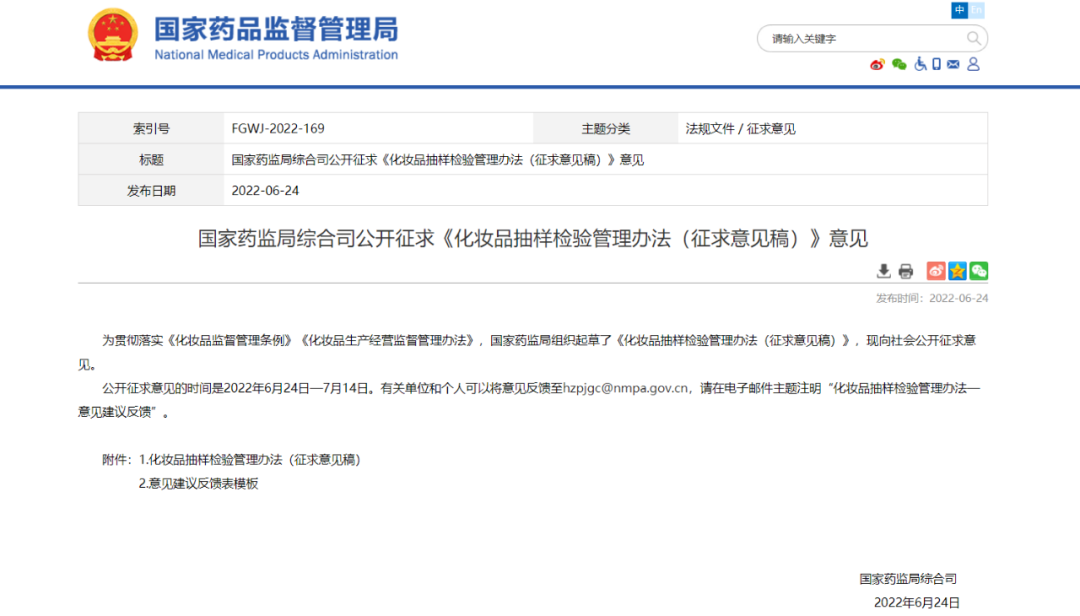The image size is (1080, 616).
Task: Click the 法规文件 / 征求意见 category text
Action: point(740,129)
